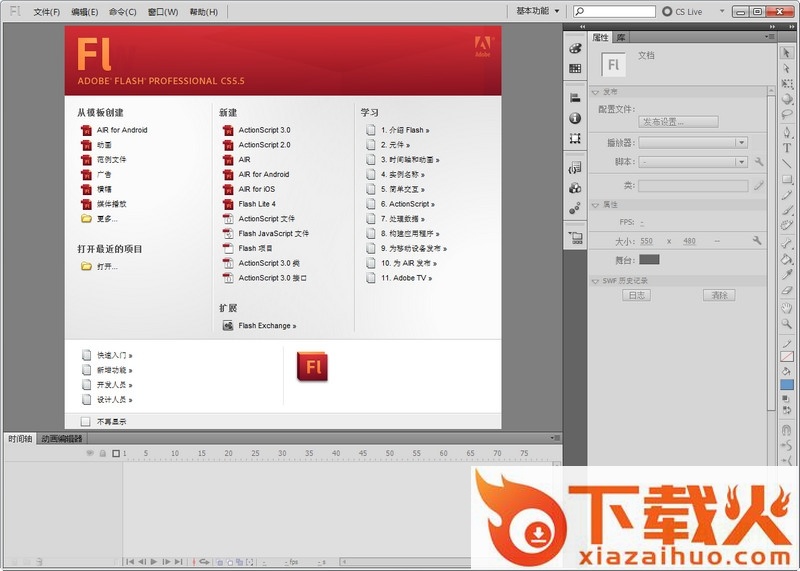Screen dimensions: 800x571
Task: Select the Brush tool
Action: click(x=787, y=210)
